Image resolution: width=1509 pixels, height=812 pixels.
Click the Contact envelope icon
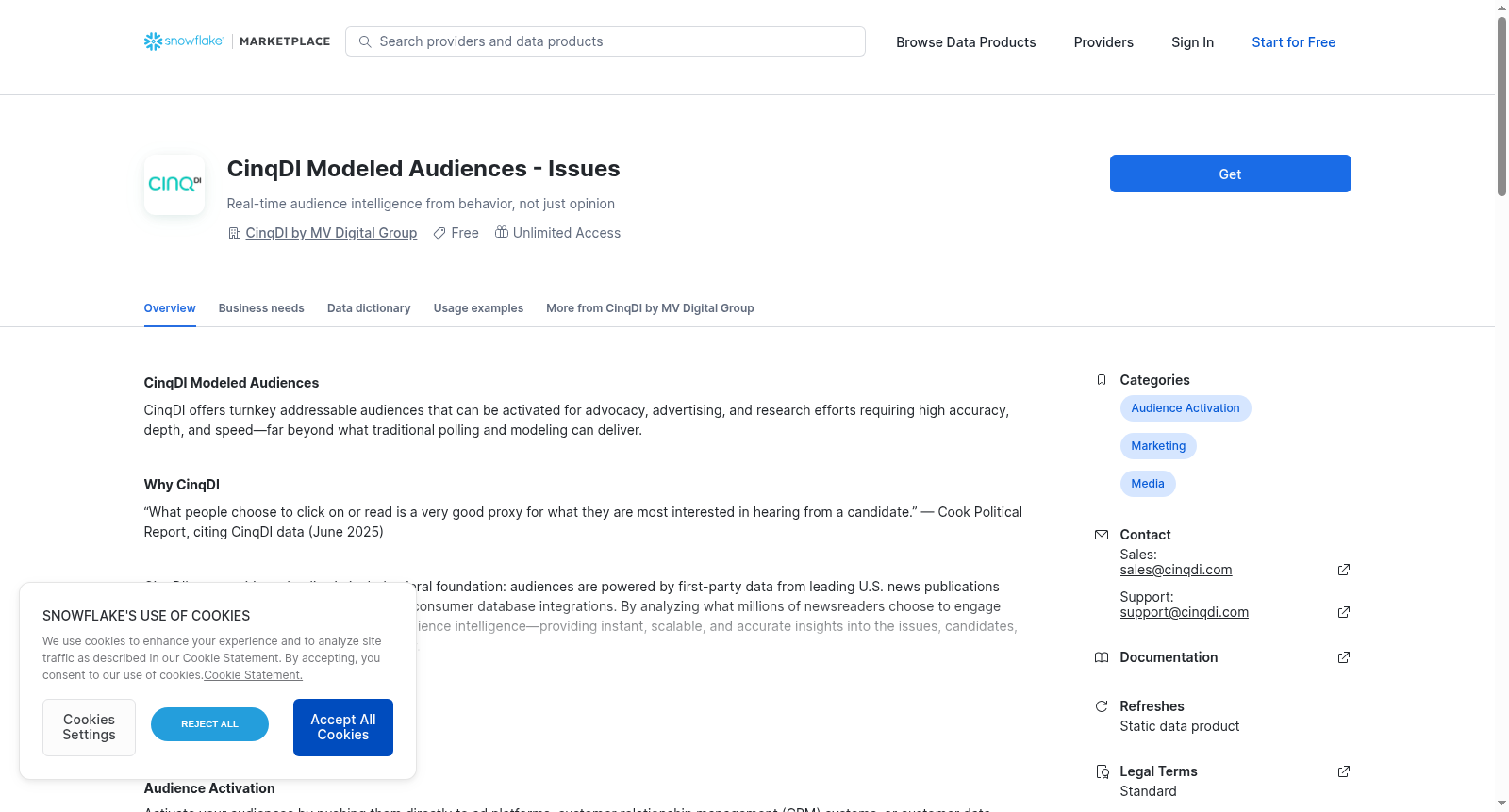(1101, 535)
